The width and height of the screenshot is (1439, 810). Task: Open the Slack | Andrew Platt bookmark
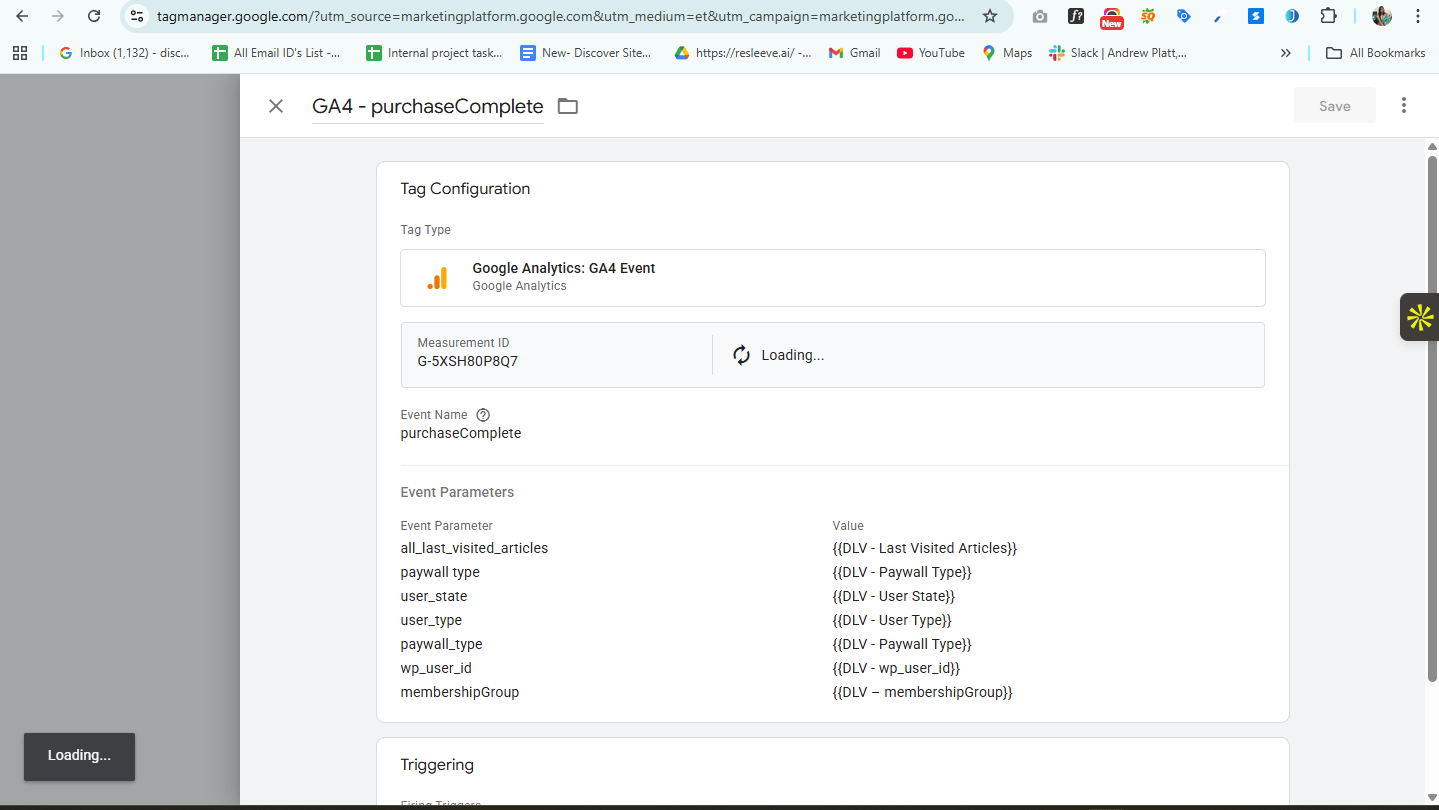pos(1118,53)
